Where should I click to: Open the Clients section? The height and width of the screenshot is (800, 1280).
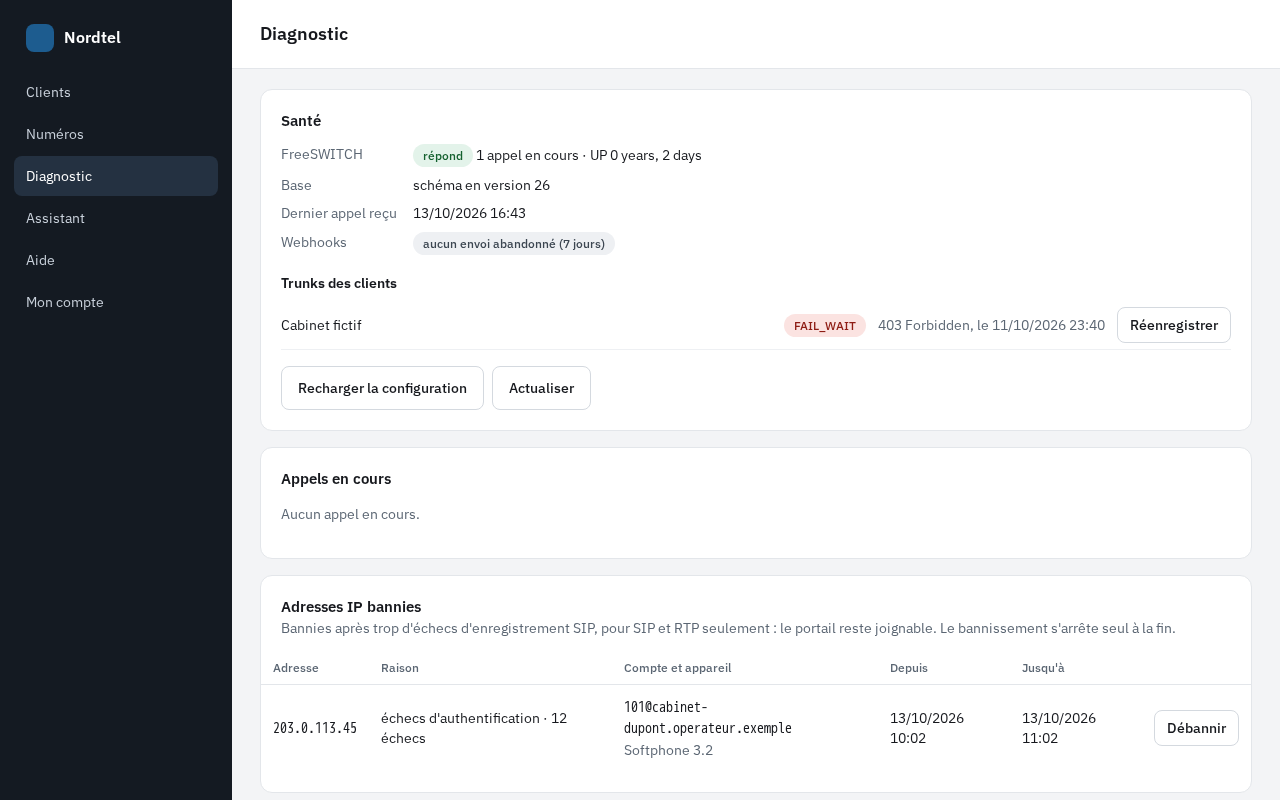[x=116, y=92]
